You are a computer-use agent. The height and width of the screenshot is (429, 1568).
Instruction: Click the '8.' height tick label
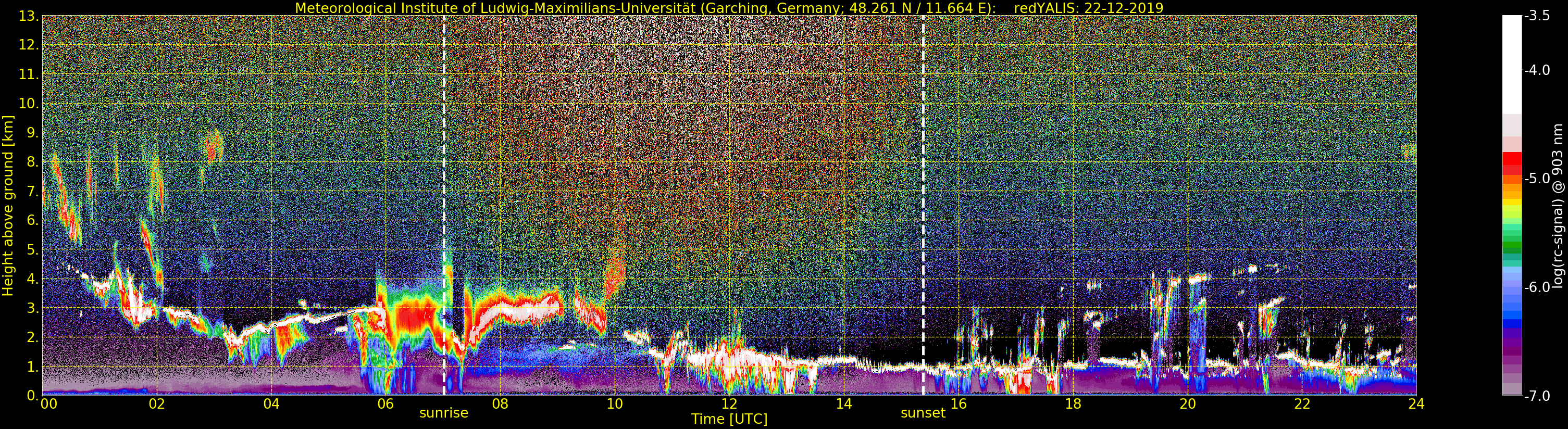[x=33, y=162]
